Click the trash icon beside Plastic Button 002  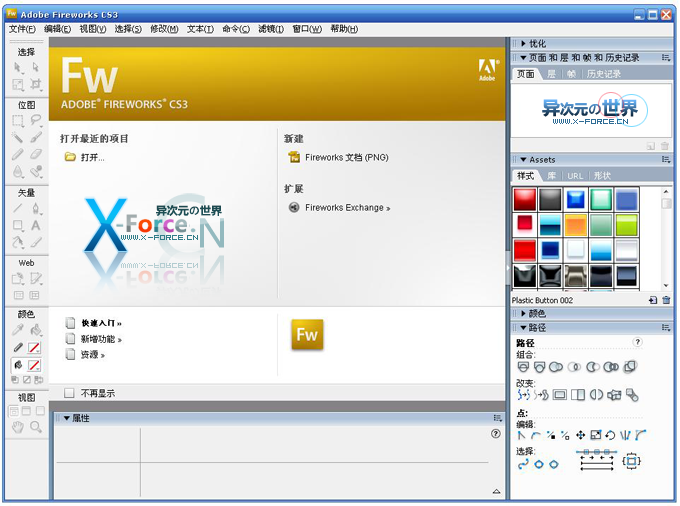coord(666,300)
